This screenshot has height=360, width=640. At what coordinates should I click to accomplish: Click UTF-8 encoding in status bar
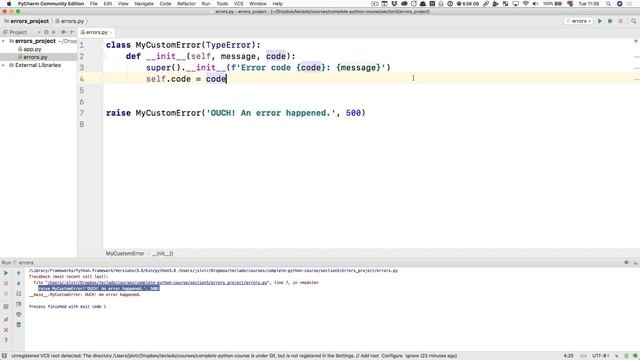tap(601, 356)
